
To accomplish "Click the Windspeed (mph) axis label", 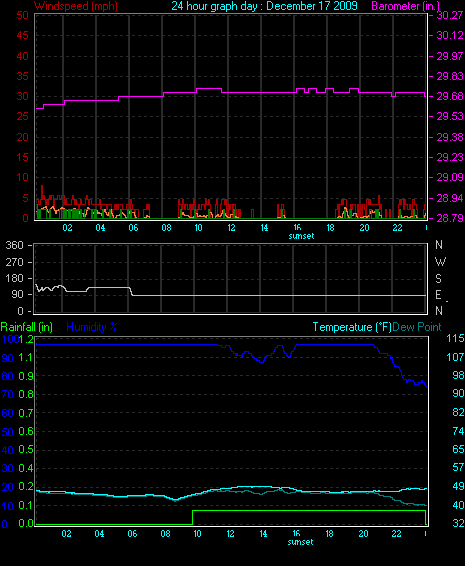I will point(75,6).
